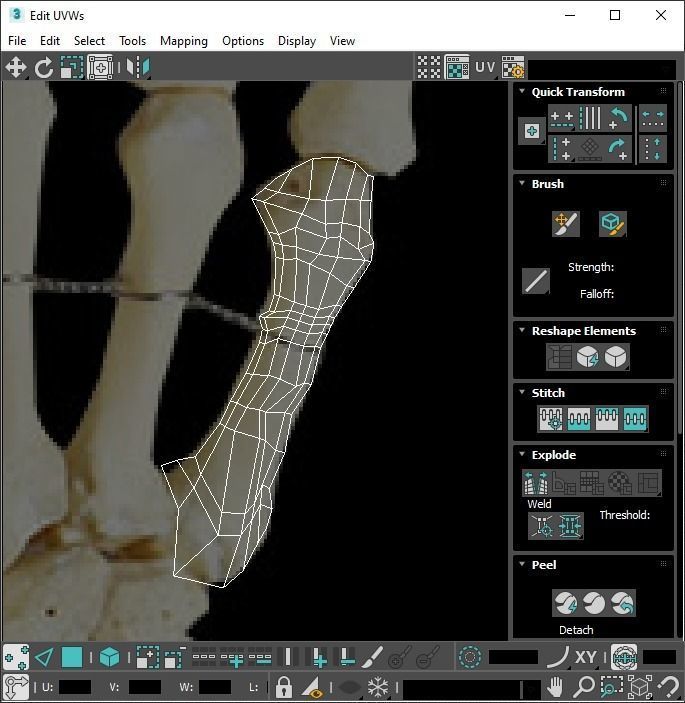
Task: Toggle the Lock Selection padlock
Action: 284,686
